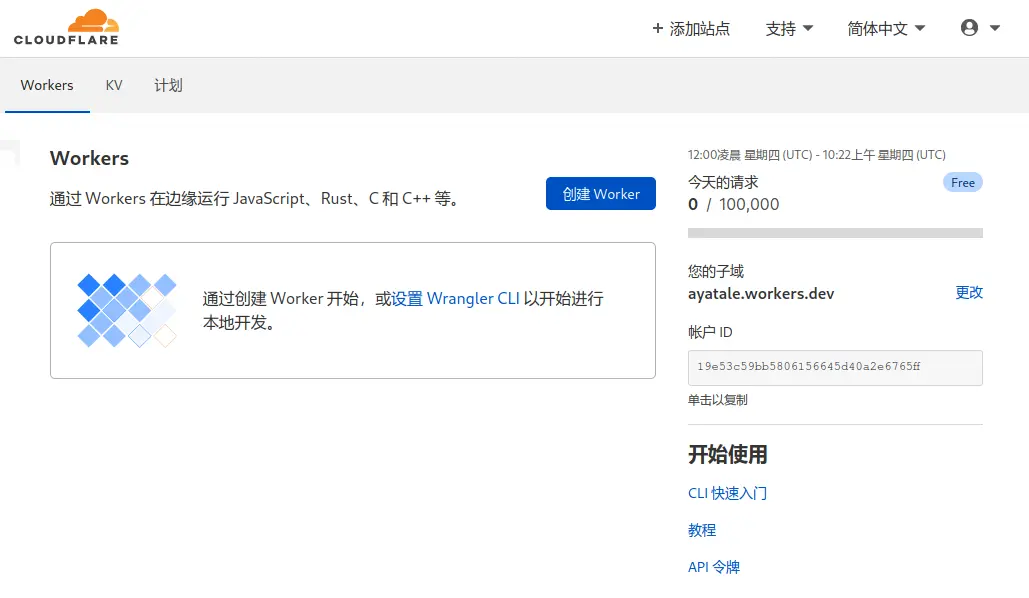Click the daily requests usage bar
This screenshot has height=598, width=1029.
point(835,233)
